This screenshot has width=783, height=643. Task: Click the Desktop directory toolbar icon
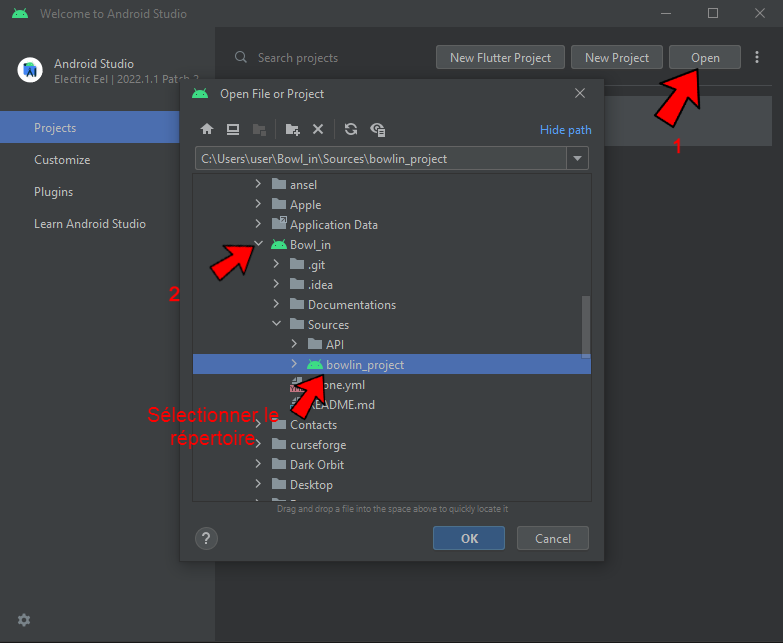click(x=233, y=129)
